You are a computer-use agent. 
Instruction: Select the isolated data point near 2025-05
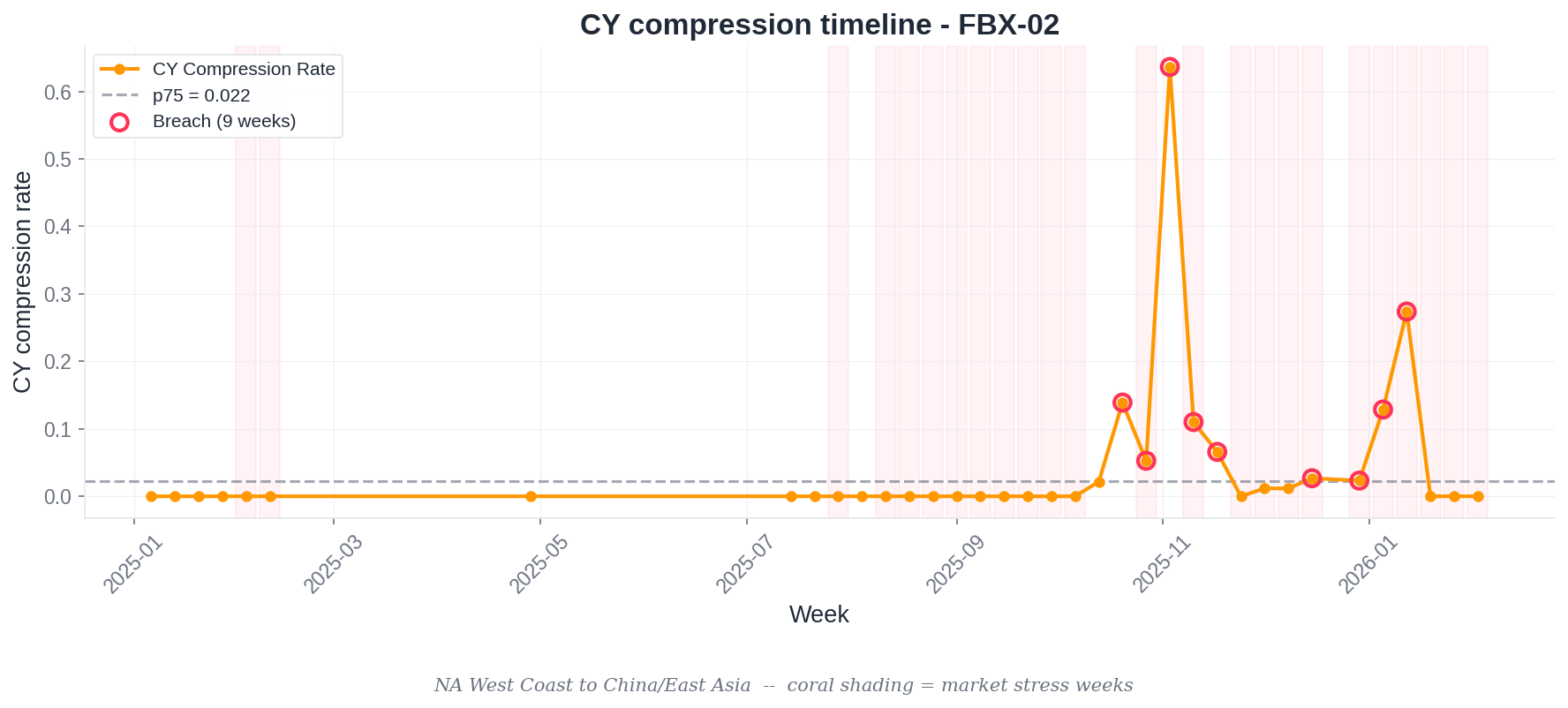(531, 496)
